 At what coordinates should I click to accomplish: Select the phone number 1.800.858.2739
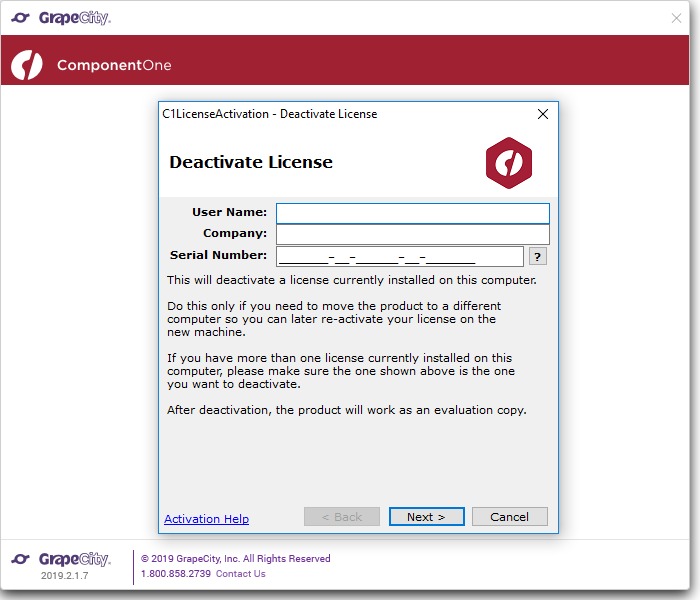pos(176,574)
